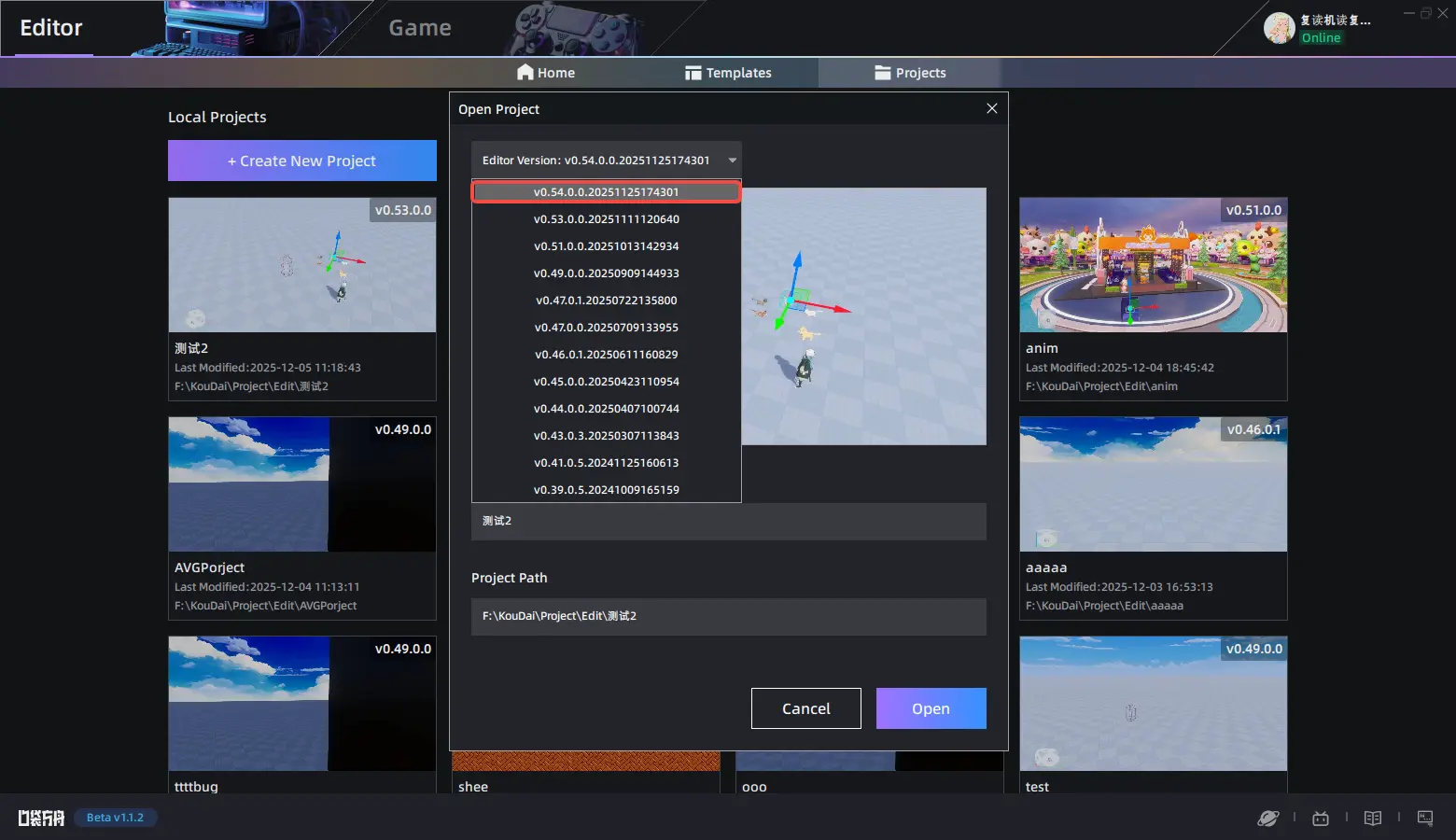Select version v0.53.0.0.20251111120640 from list
This screenshot has height=840, width=1456.
point(607,219)
